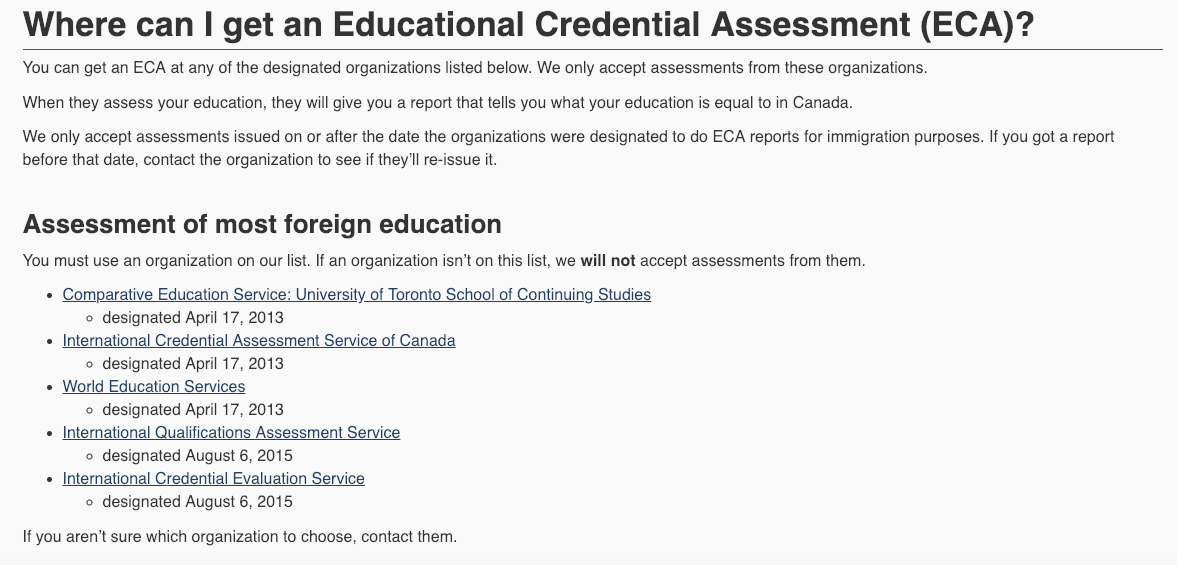This screenshot has width=1177, height=565.
Task: Click the 'When they assess your education' paragraph
Action: (437, 103)
